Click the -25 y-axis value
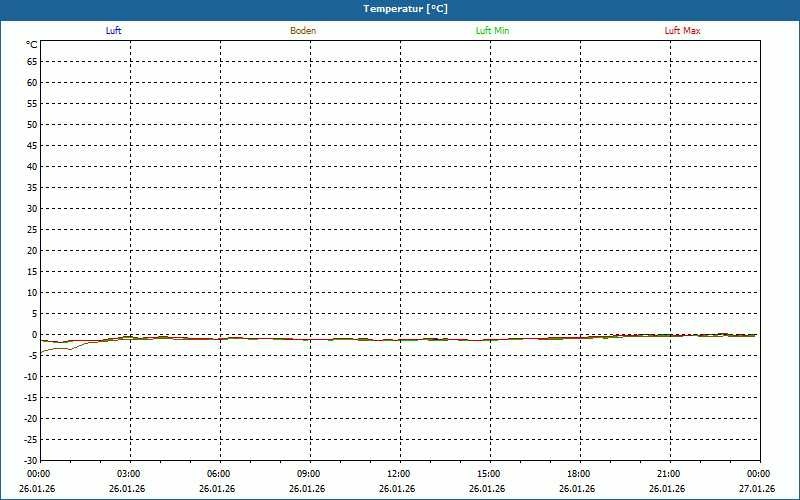800x500 pixels. point(31,439)
